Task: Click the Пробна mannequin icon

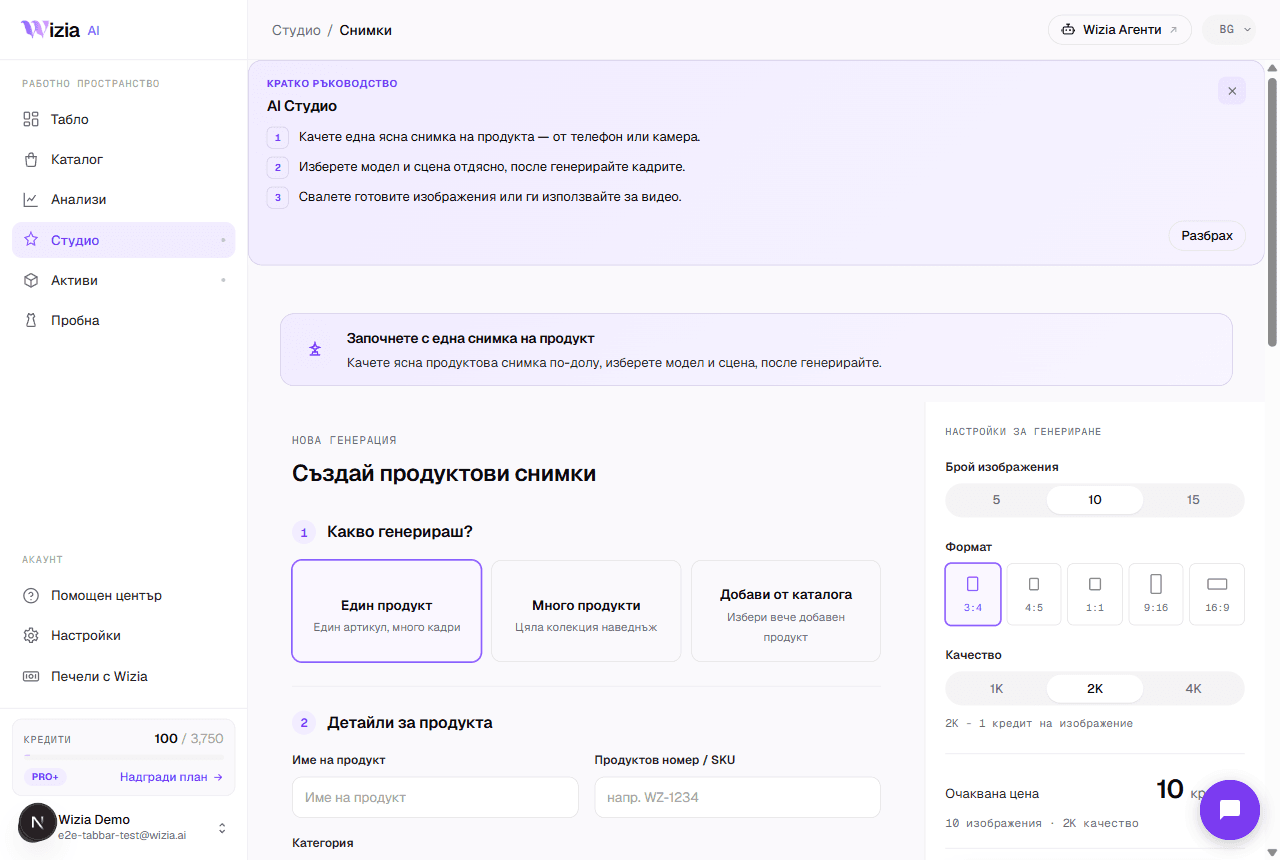Action: tap(31, 320)
